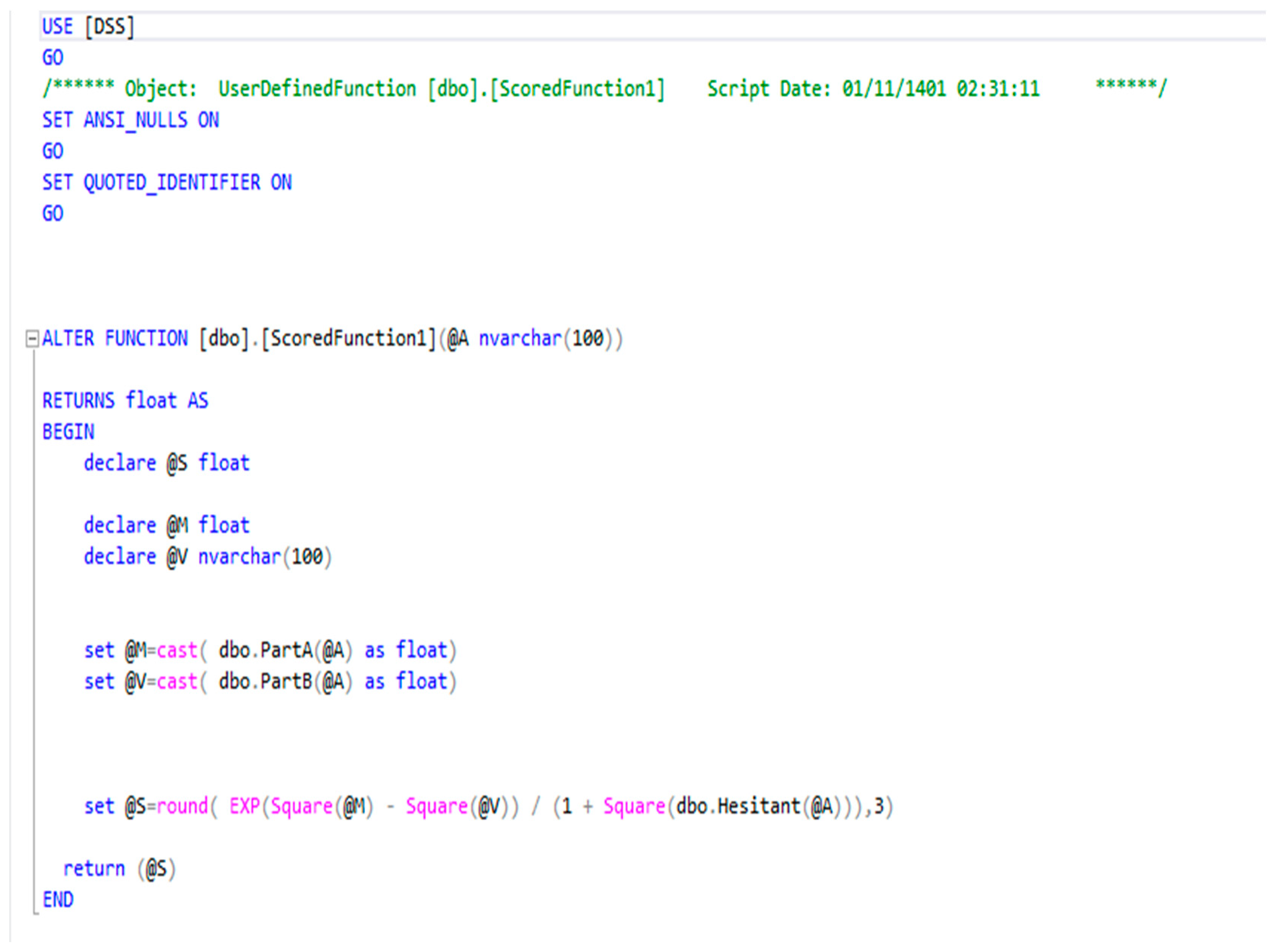Viewport: 1273px width, 952px height.
Task: Click dbo.PartB in the set @V line
Action: 265,681
